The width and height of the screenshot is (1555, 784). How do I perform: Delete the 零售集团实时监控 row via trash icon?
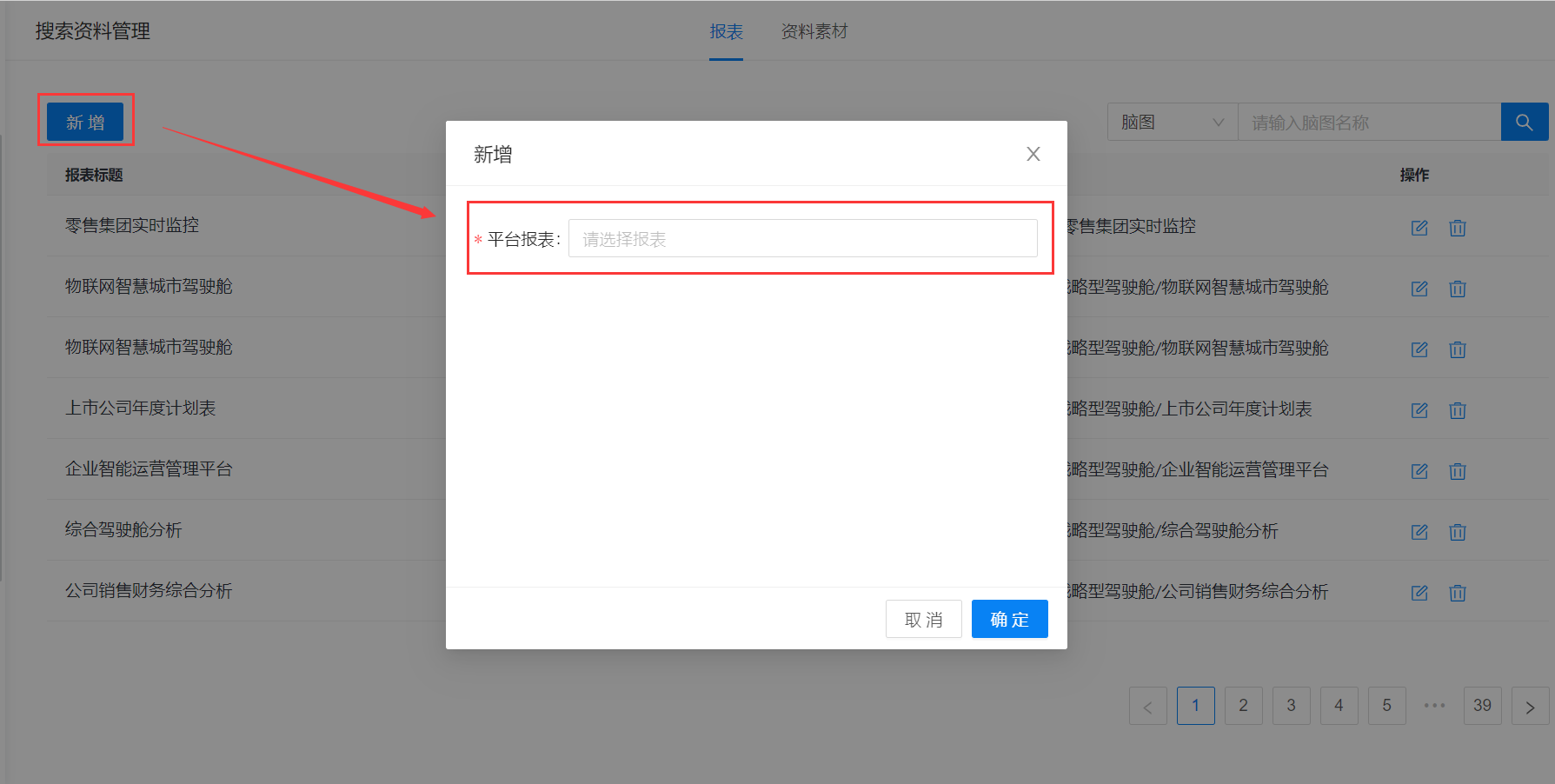1458,228
